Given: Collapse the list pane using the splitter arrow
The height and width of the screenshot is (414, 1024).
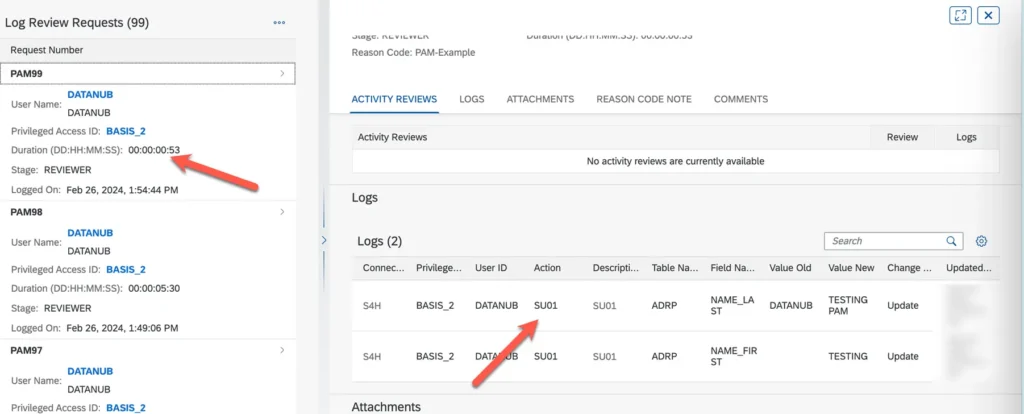Looking at the screenshot, I should (x=323, y=240).
